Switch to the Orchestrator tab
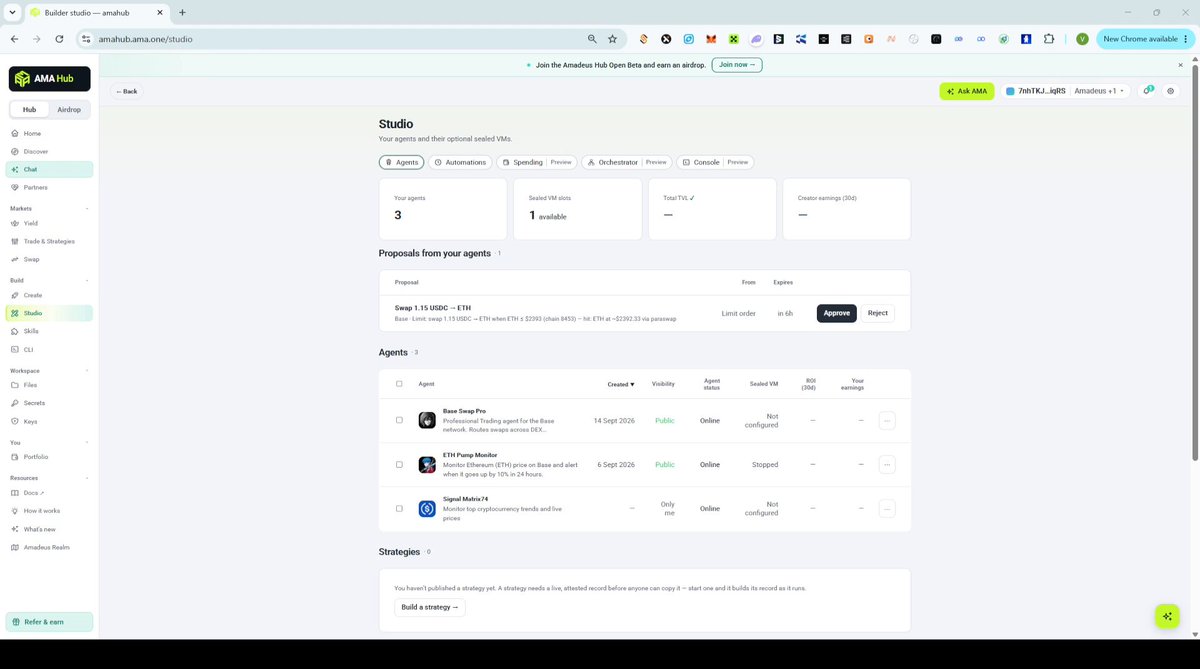This screenshot has width=1200, height=669. point(626,162)
